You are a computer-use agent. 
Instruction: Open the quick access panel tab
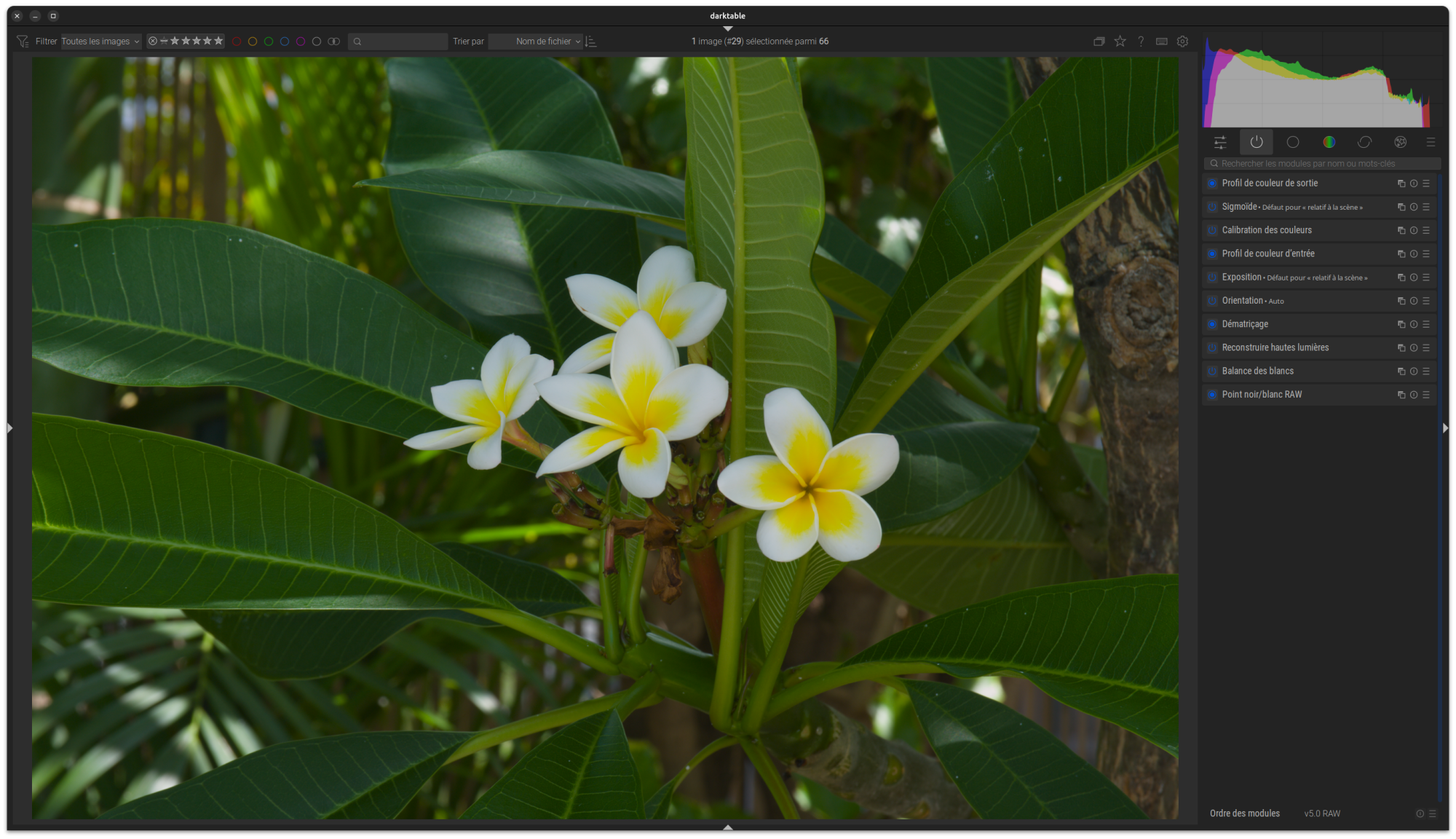[1220, 142]
